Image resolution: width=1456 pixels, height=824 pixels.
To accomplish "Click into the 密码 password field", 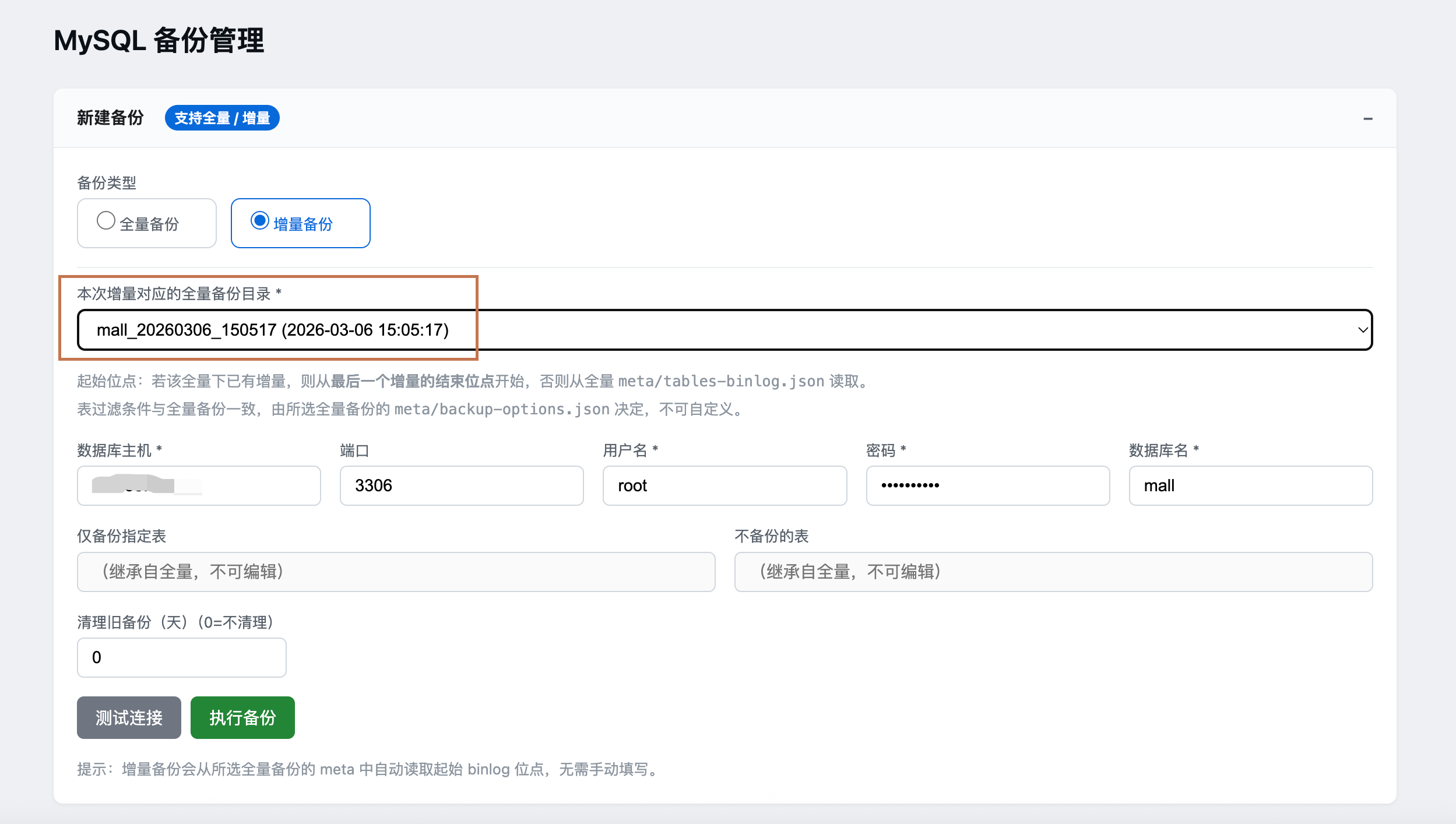I will (987, 485).
